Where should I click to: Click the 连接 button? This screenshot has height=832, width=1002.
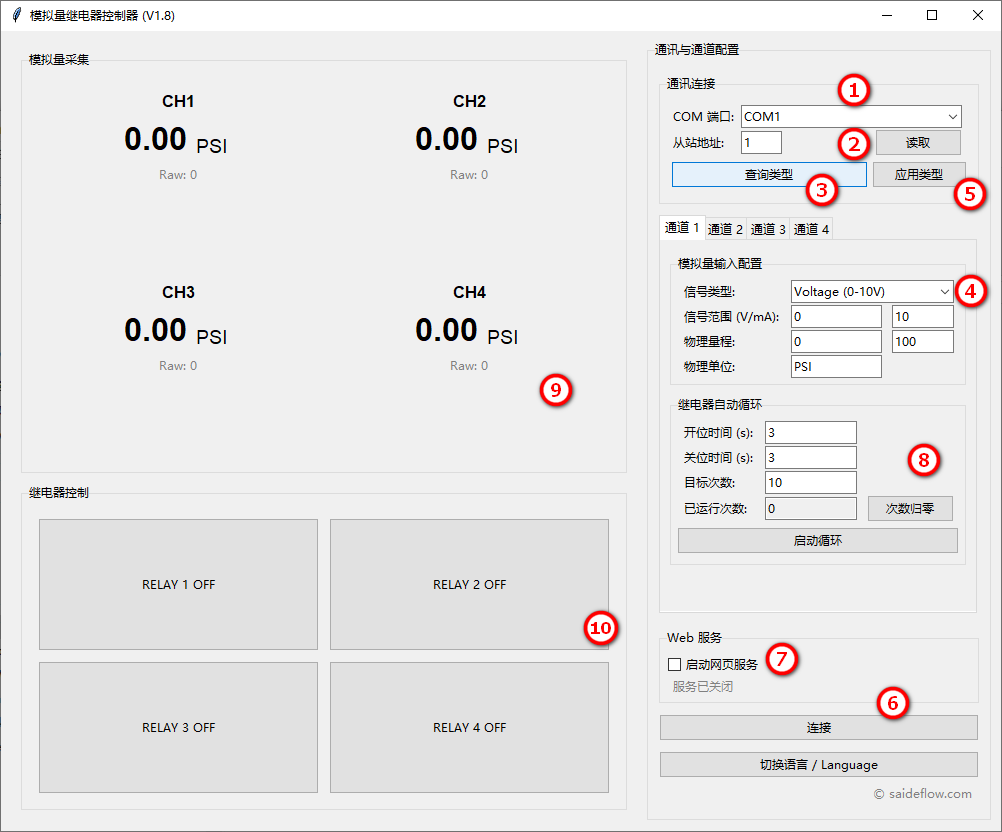(x=818, y=727)
